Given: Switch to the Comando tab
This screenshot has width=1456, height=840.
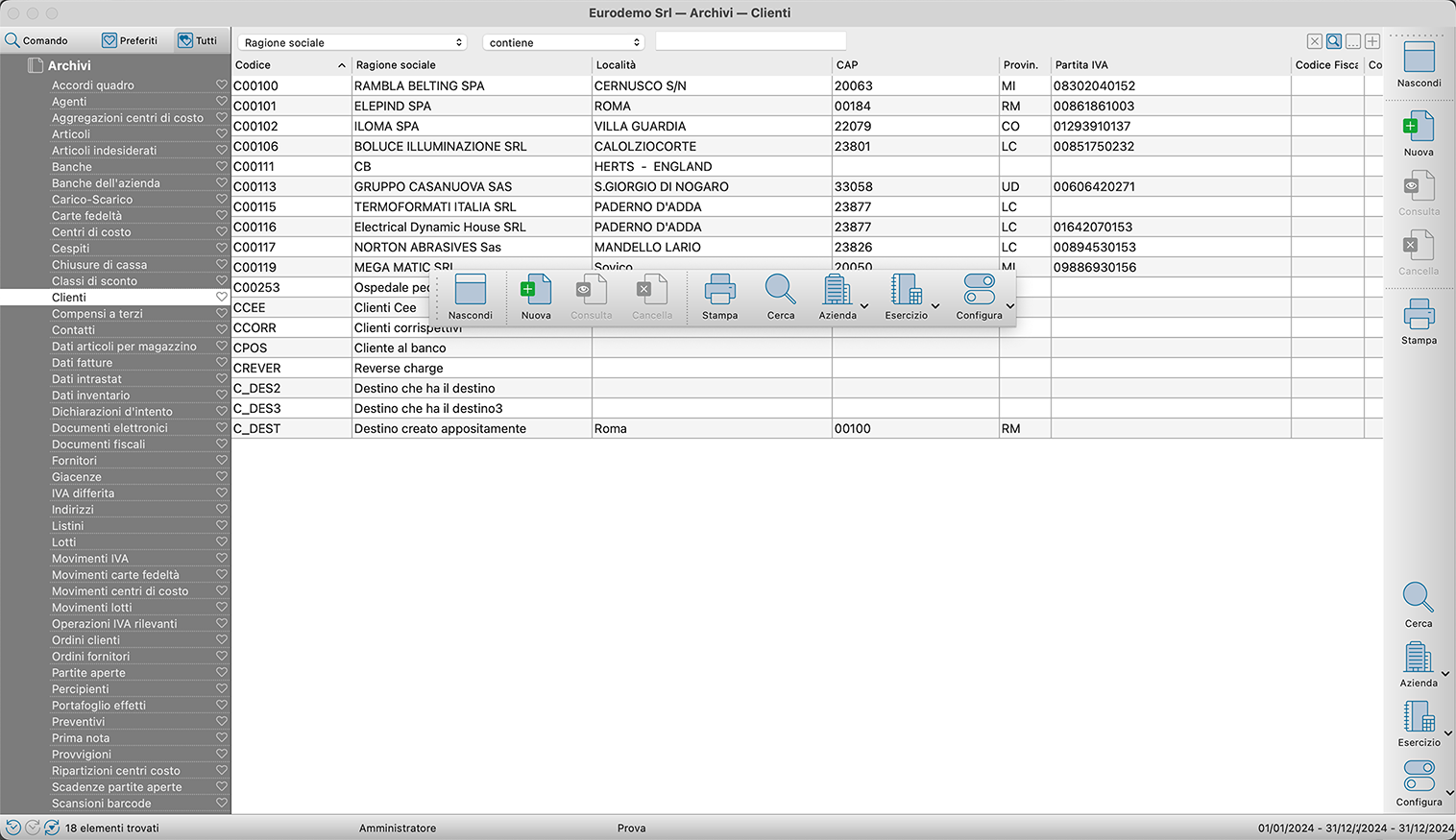Looking at the screenshot, I should point(36,40).
